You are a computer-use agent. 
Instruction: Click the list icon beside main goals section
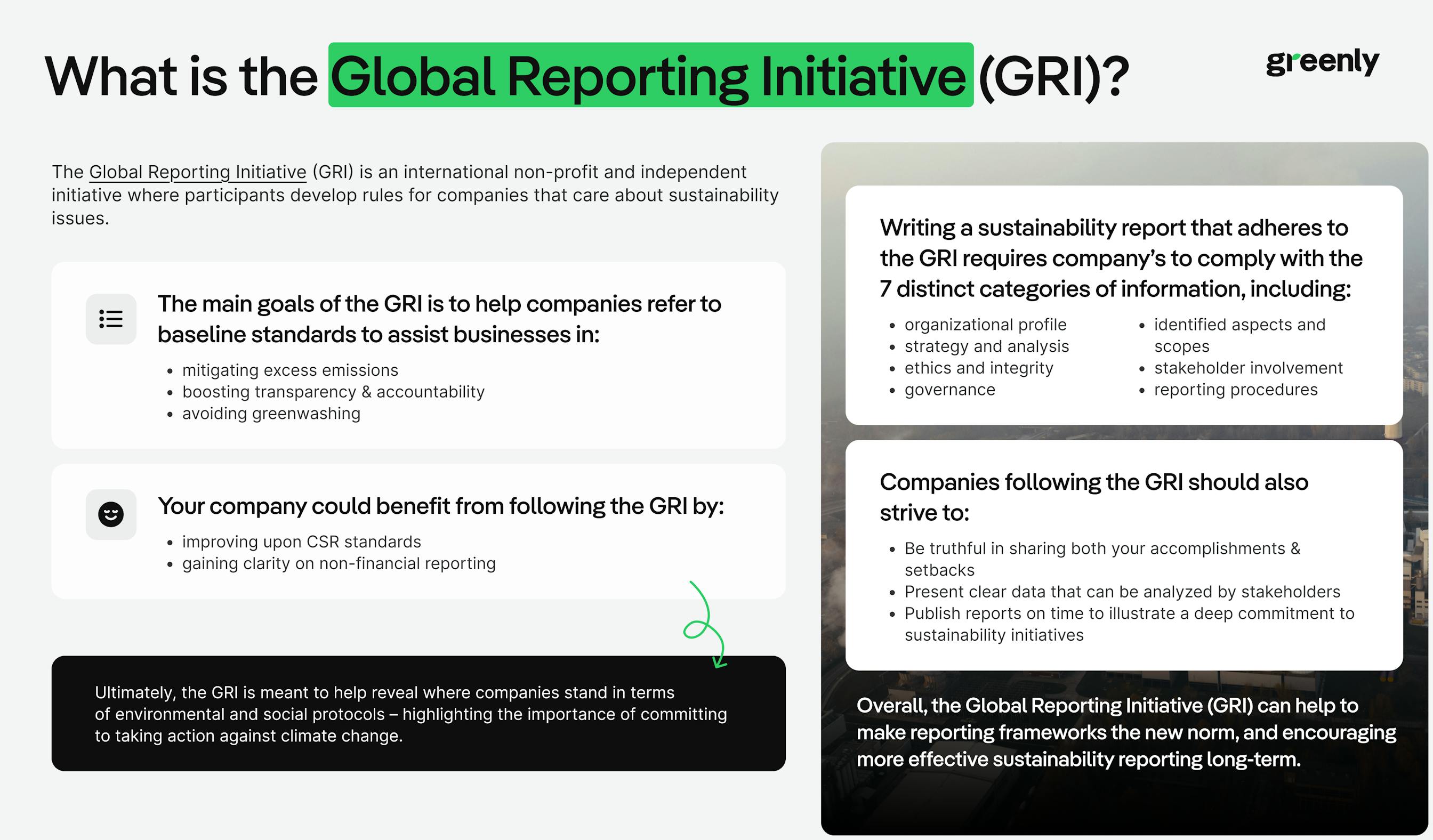click(112, 319)
